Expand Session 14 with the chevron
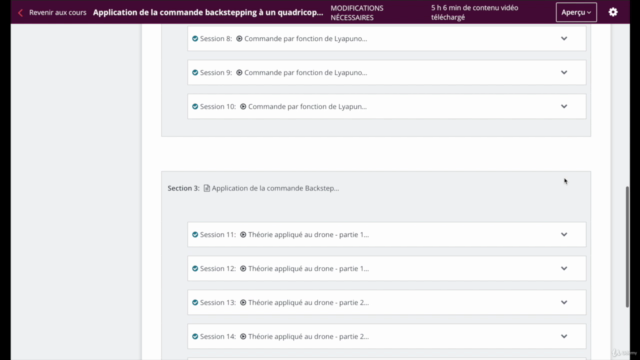640x360 pixels. [x=564, y=336]
